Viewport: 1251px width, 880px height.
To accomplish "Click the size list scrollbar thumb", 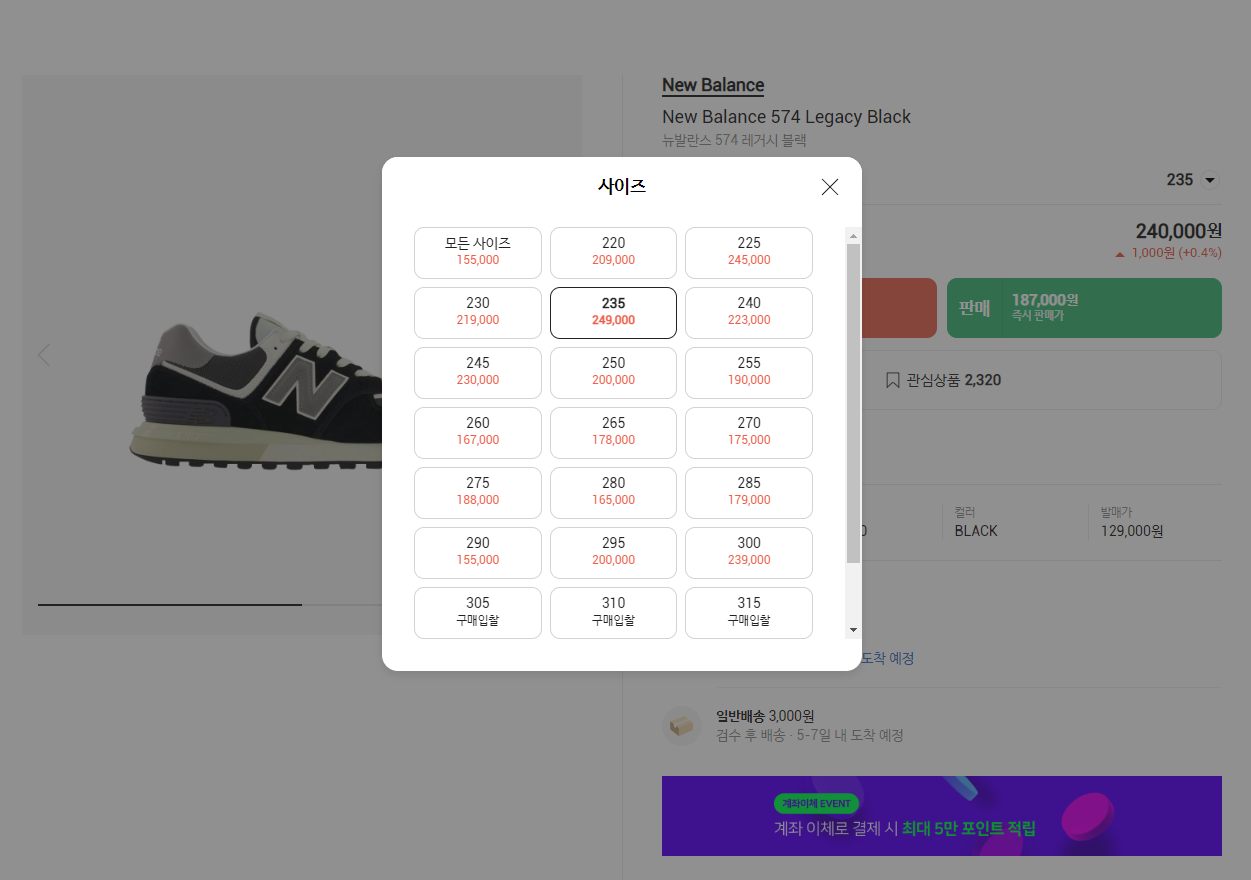I will point(853,403).
